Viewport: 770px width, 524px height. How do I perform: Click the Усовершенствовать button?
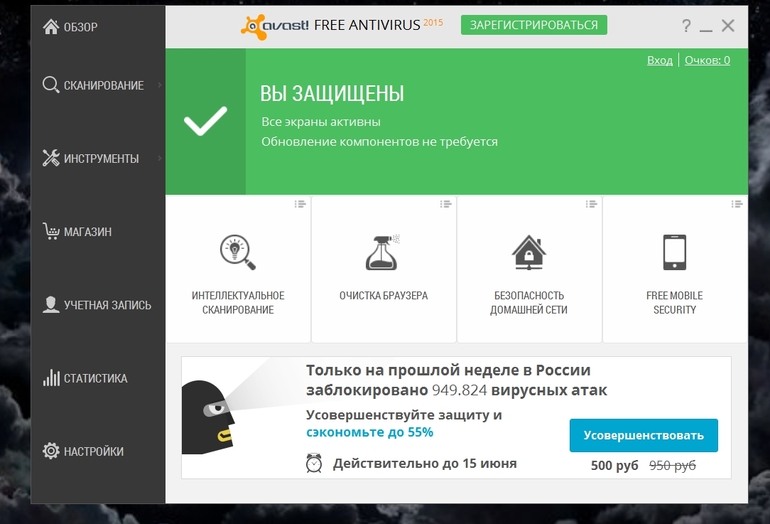[x=643, y=435]
